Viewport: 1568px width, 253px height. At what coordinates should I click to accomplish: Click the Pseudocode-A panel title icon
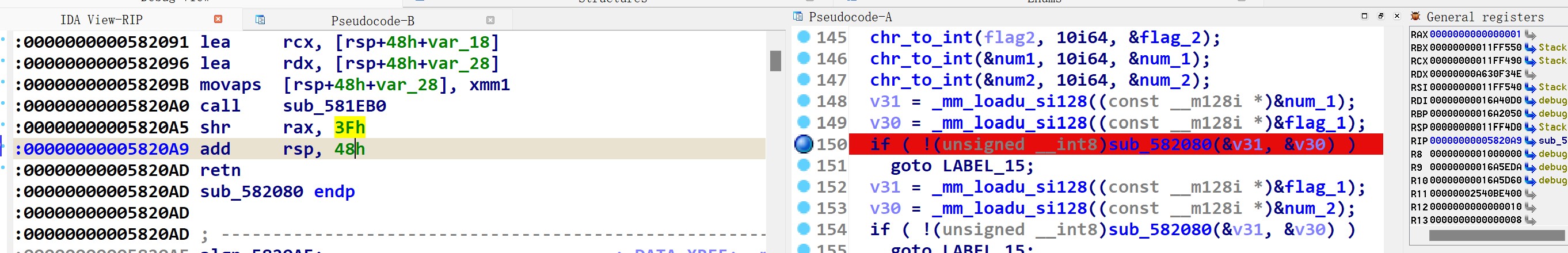[798, 17]
